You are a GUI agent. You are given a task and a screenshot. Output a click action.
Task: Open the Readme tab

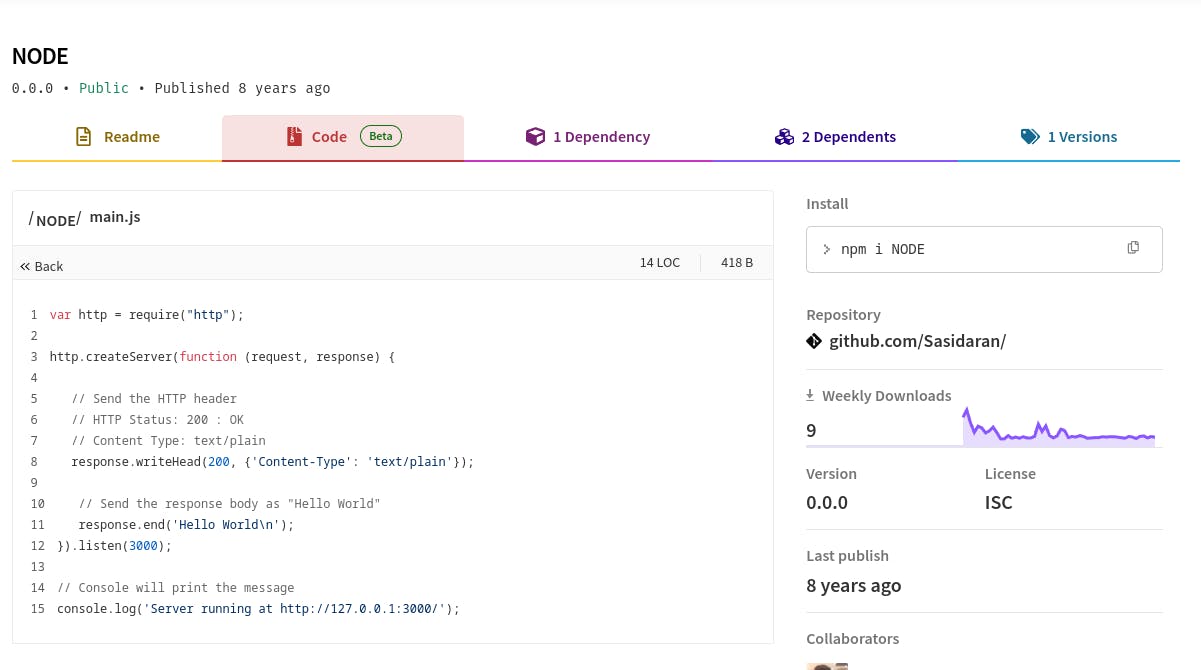point(131,137)
